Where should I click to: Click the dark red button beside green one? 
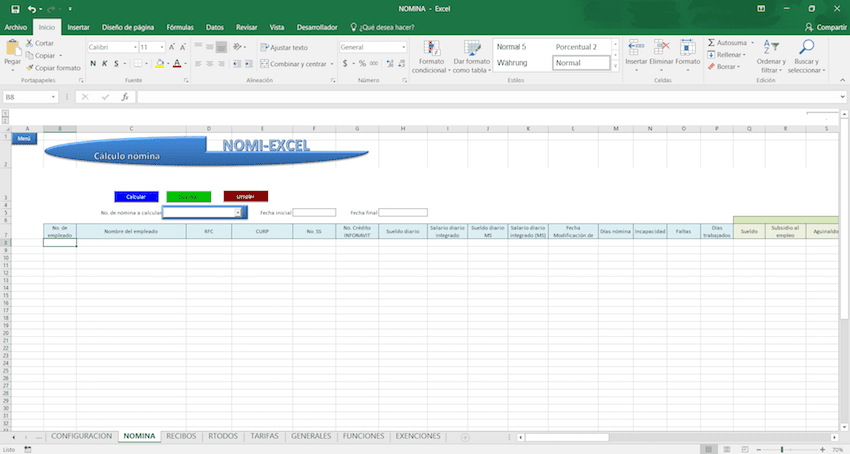click(246, 196)
